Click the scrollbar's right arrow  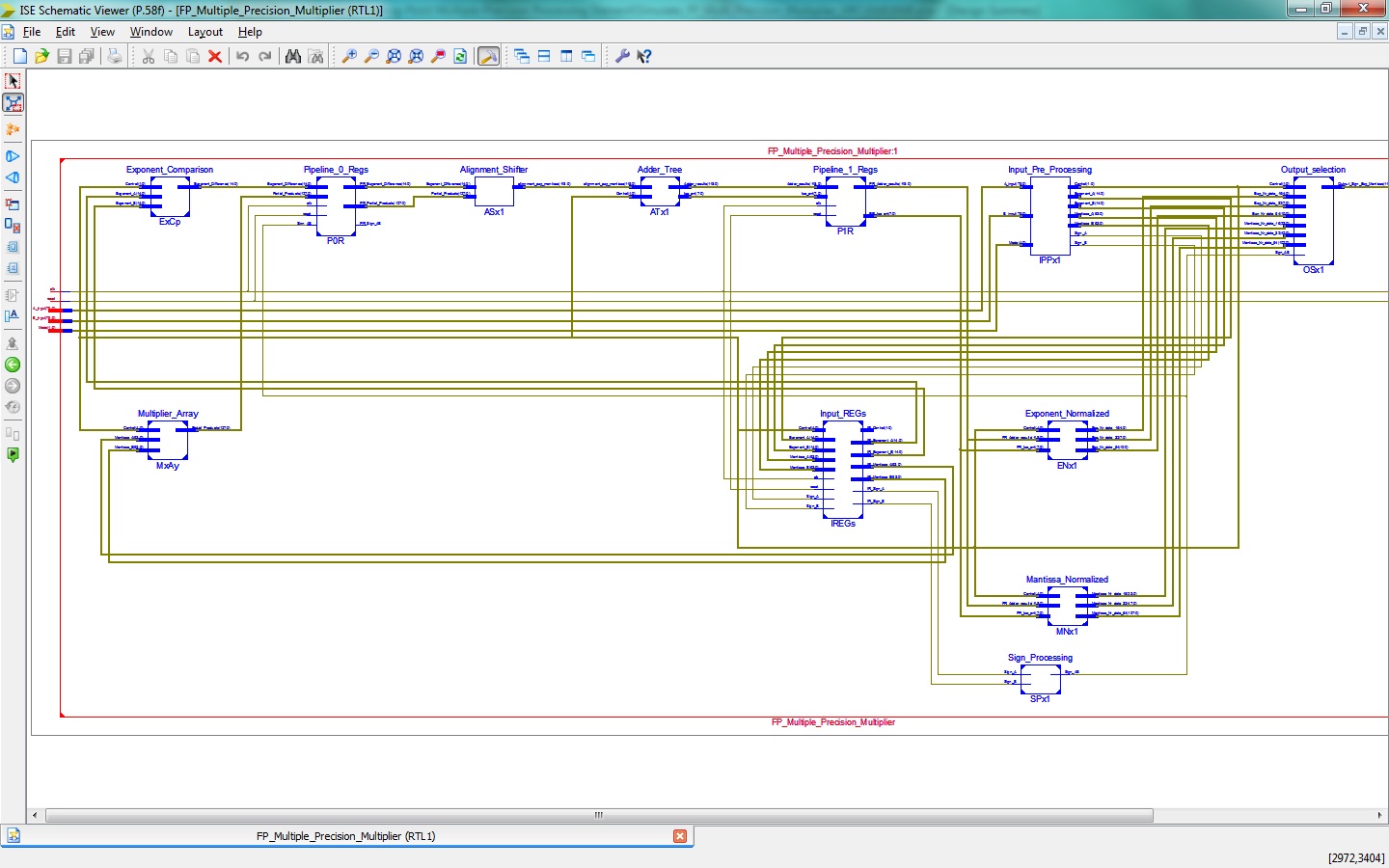point(1379,816)
